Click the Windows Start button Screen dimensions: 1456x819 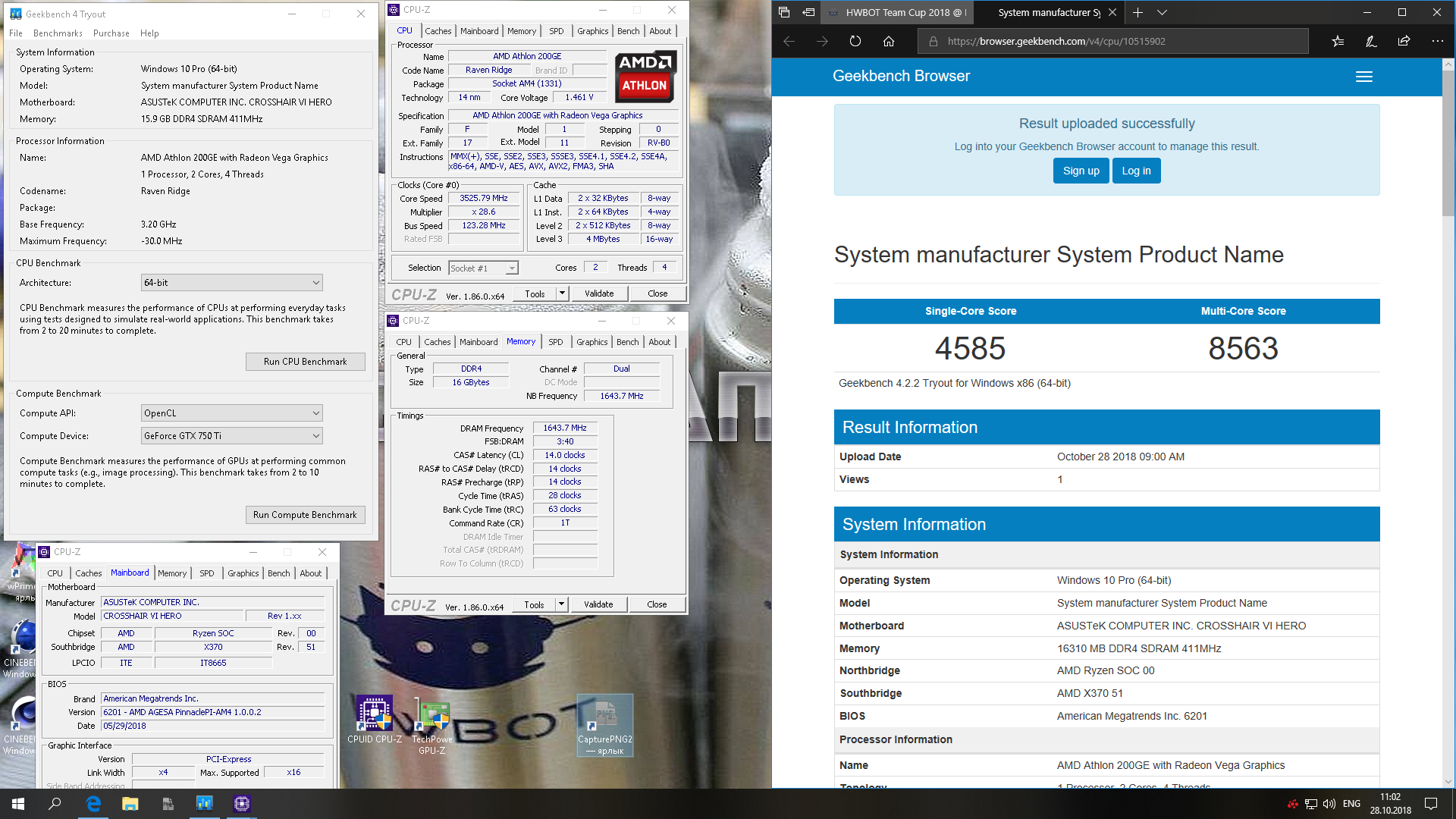point(18,804)
